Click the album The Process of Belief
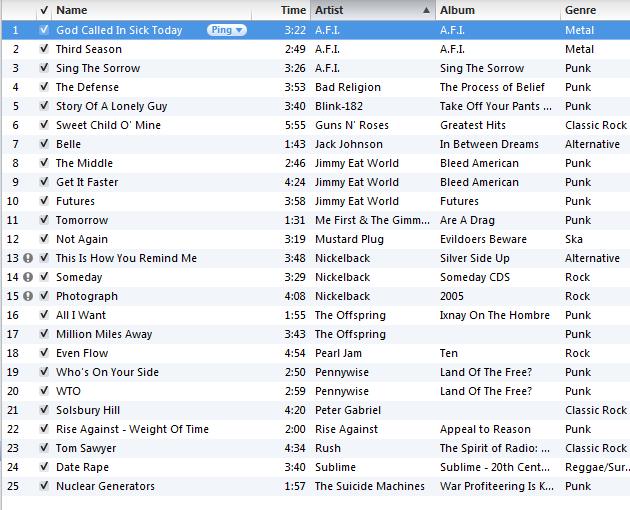This screenshot has height=510, width=630. (x=492, y=87)
